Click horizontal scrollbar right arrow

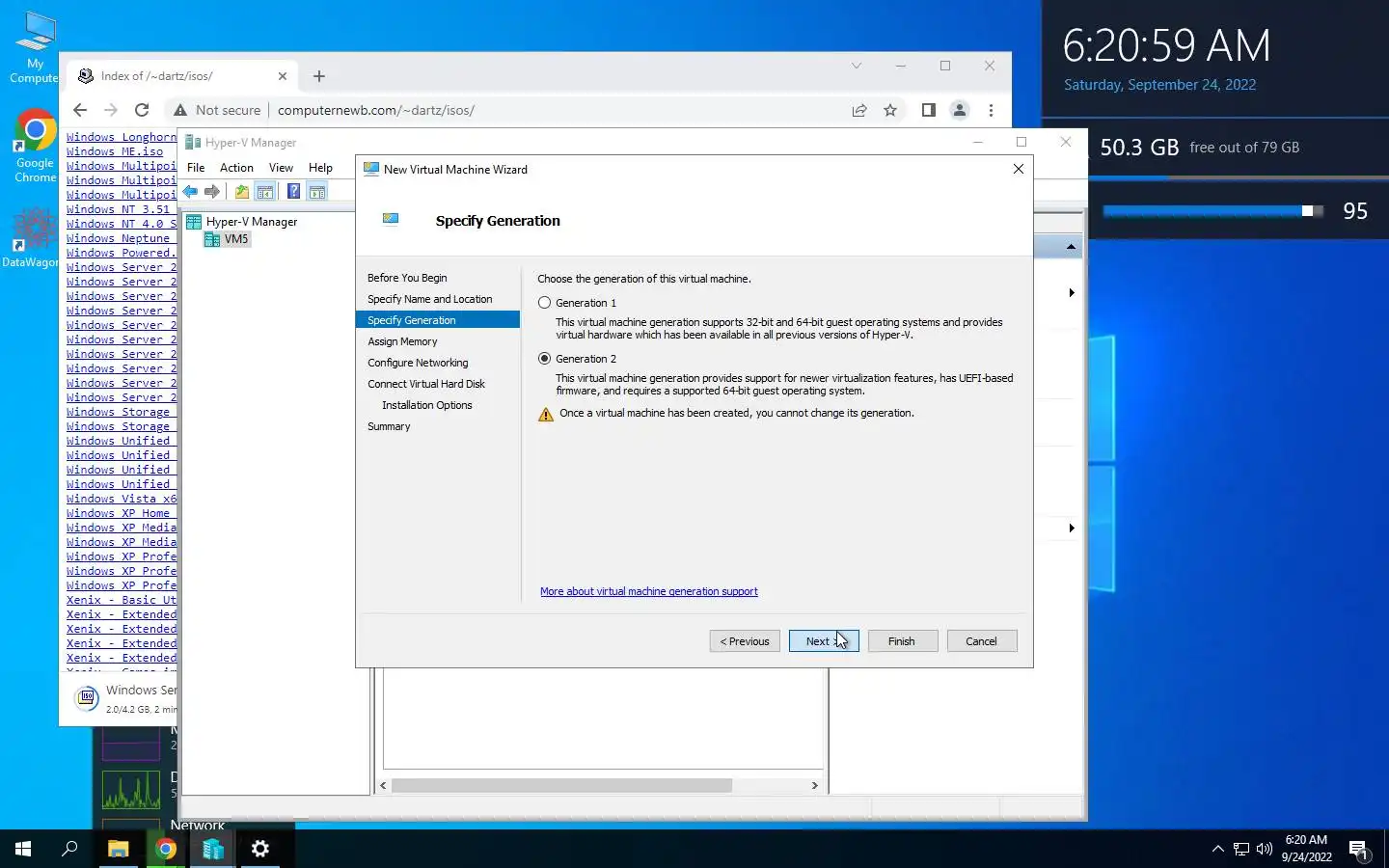(x=815, y=786)
